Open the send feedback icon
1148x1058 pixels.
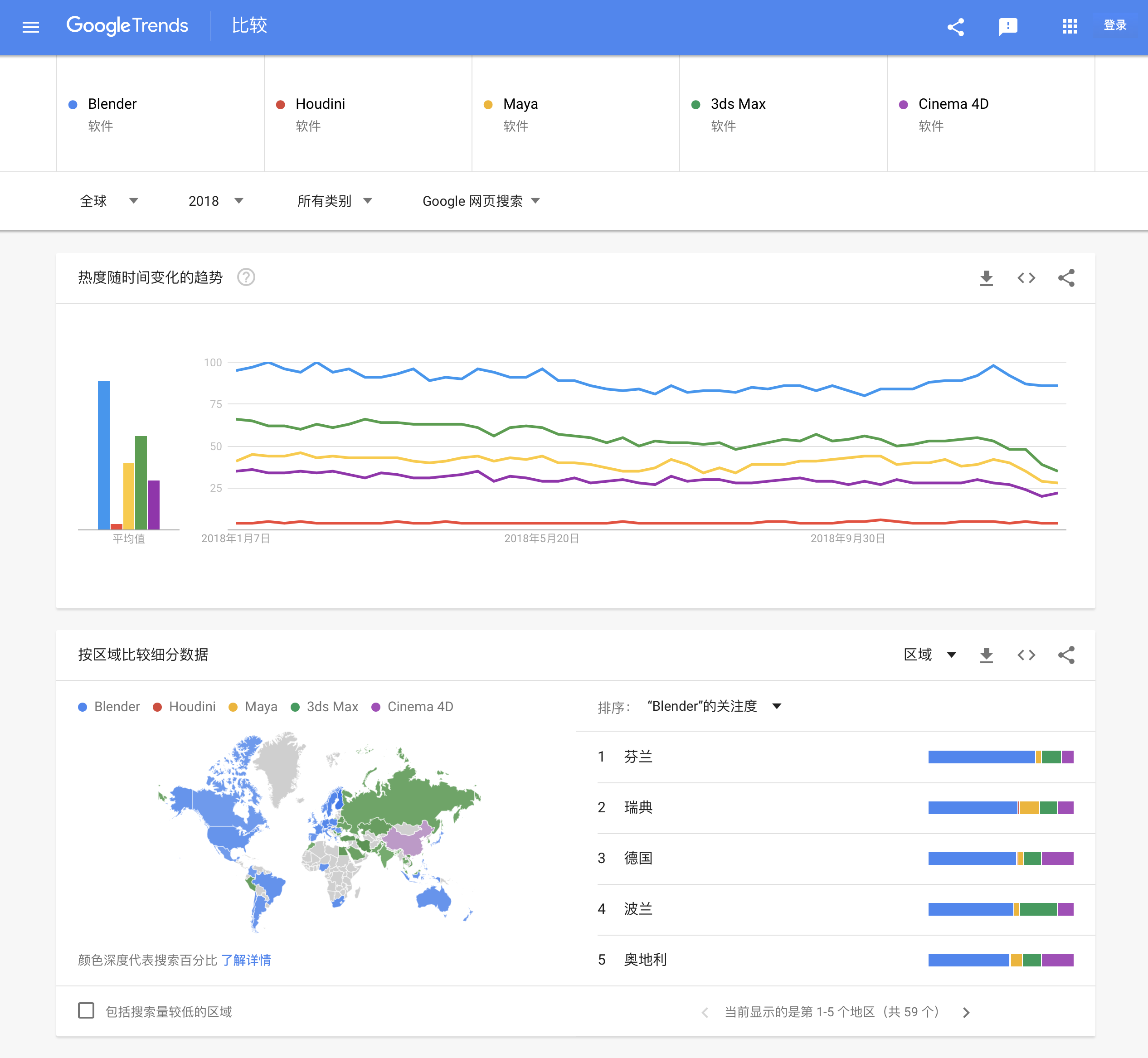click(x=1008, y=27)
